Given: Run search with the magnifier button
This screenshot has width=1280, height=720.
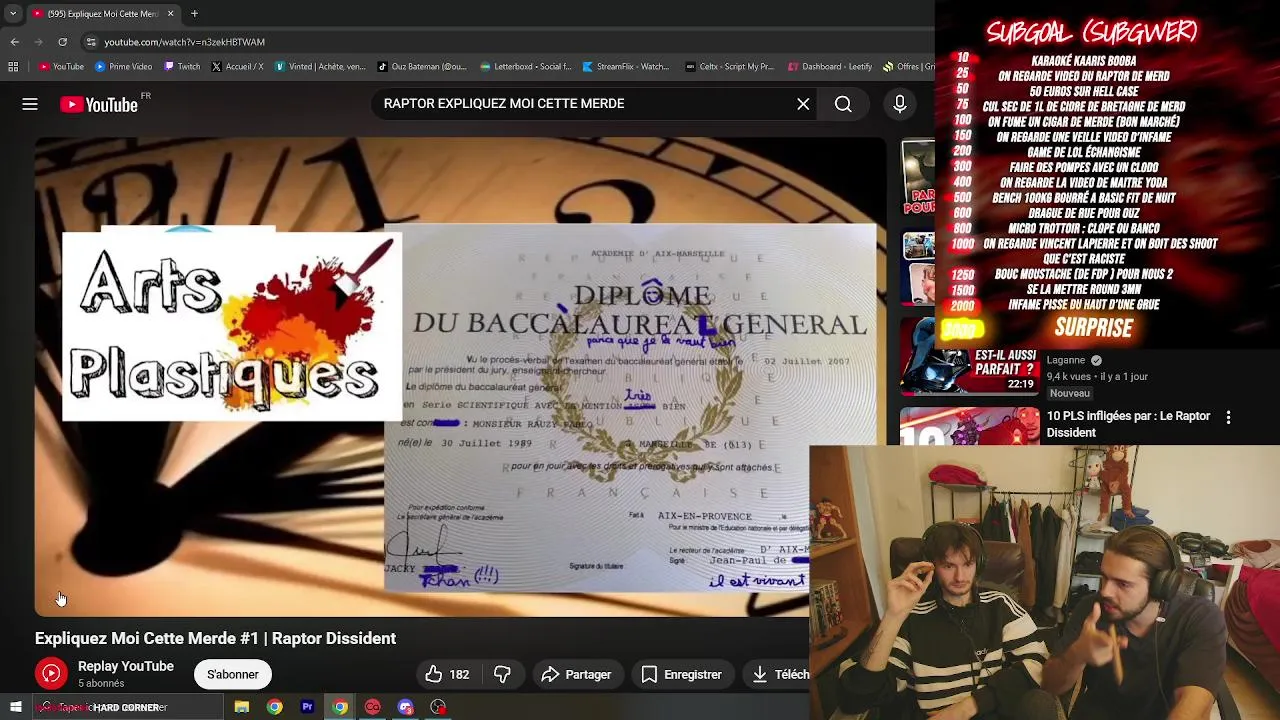Looking at the screenshot, I should tap(843, 104).
